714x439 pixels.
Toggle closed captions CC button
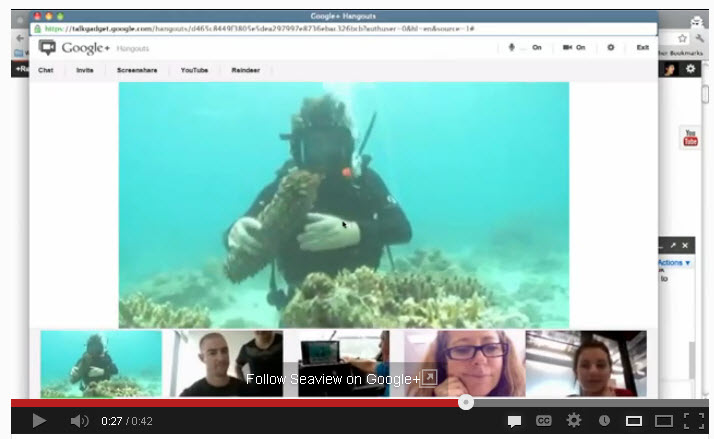point(544,421)
